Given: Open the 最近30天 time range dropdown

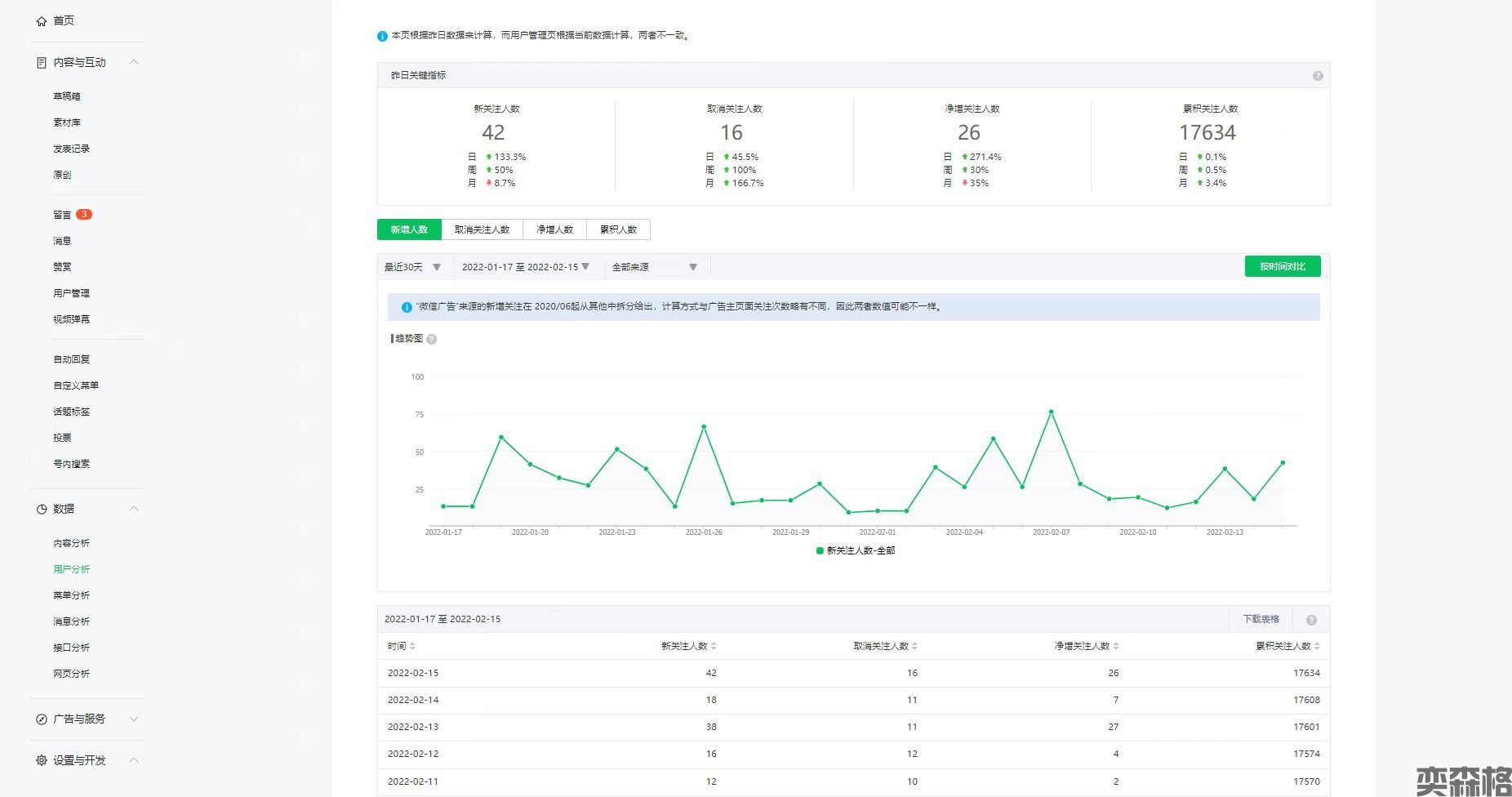Looking at the screenshot, I should tap(412, 267).
